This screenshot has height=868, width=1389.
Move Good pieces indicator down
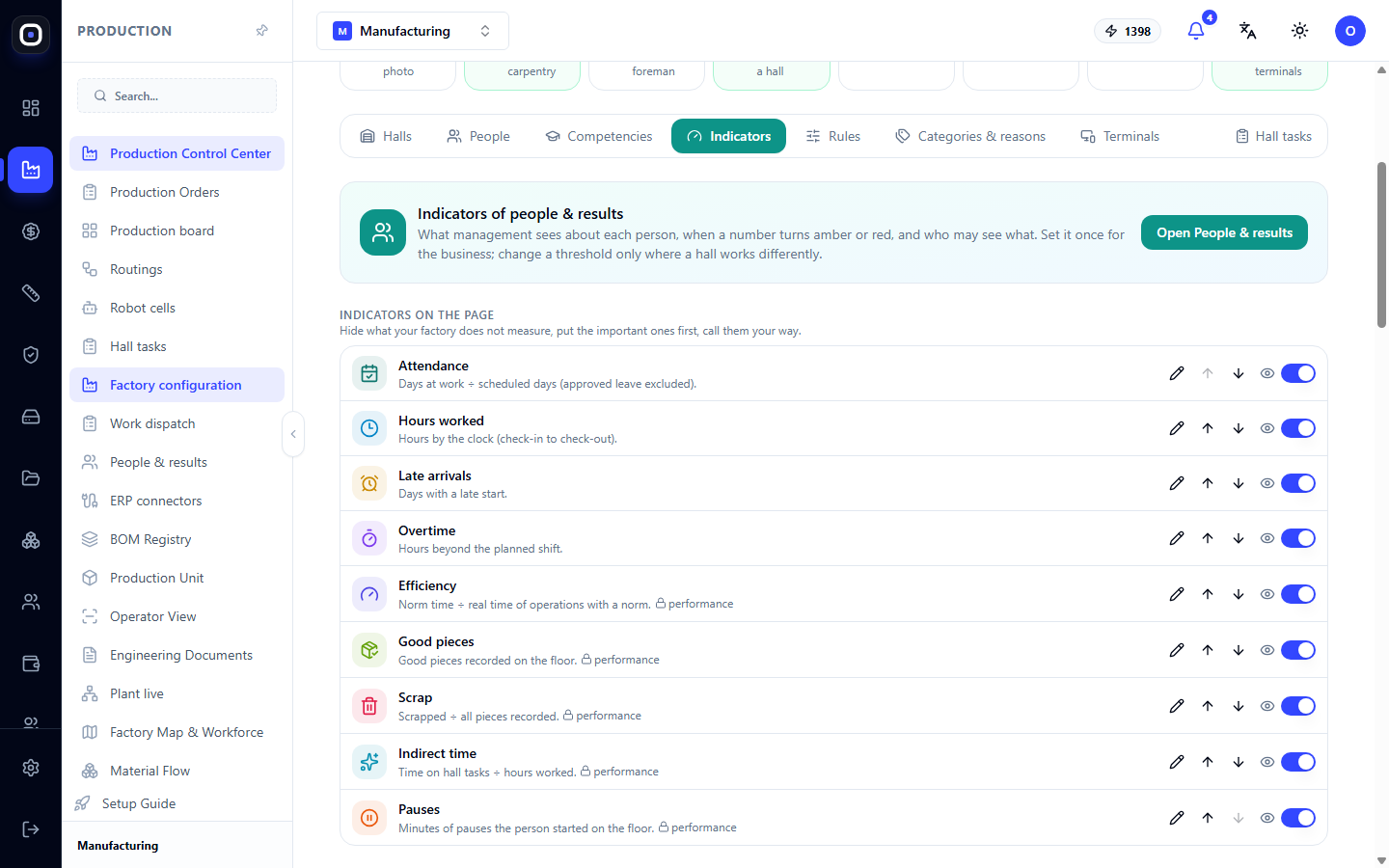[1239, 650]
